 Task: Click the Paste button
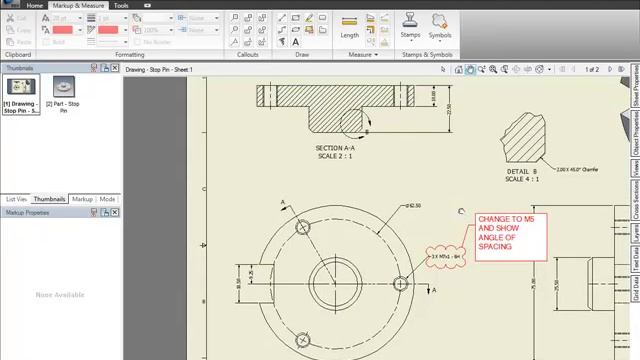tap(18, 42)
